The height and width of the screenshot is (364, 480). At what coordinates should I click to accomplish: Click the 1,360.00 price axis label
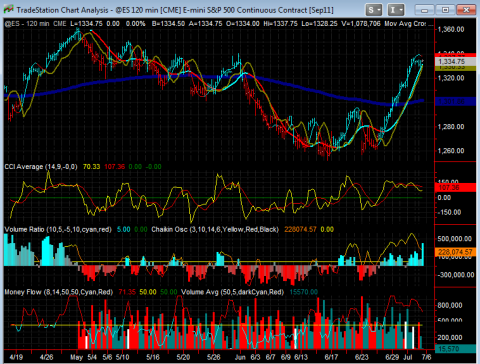451,29
